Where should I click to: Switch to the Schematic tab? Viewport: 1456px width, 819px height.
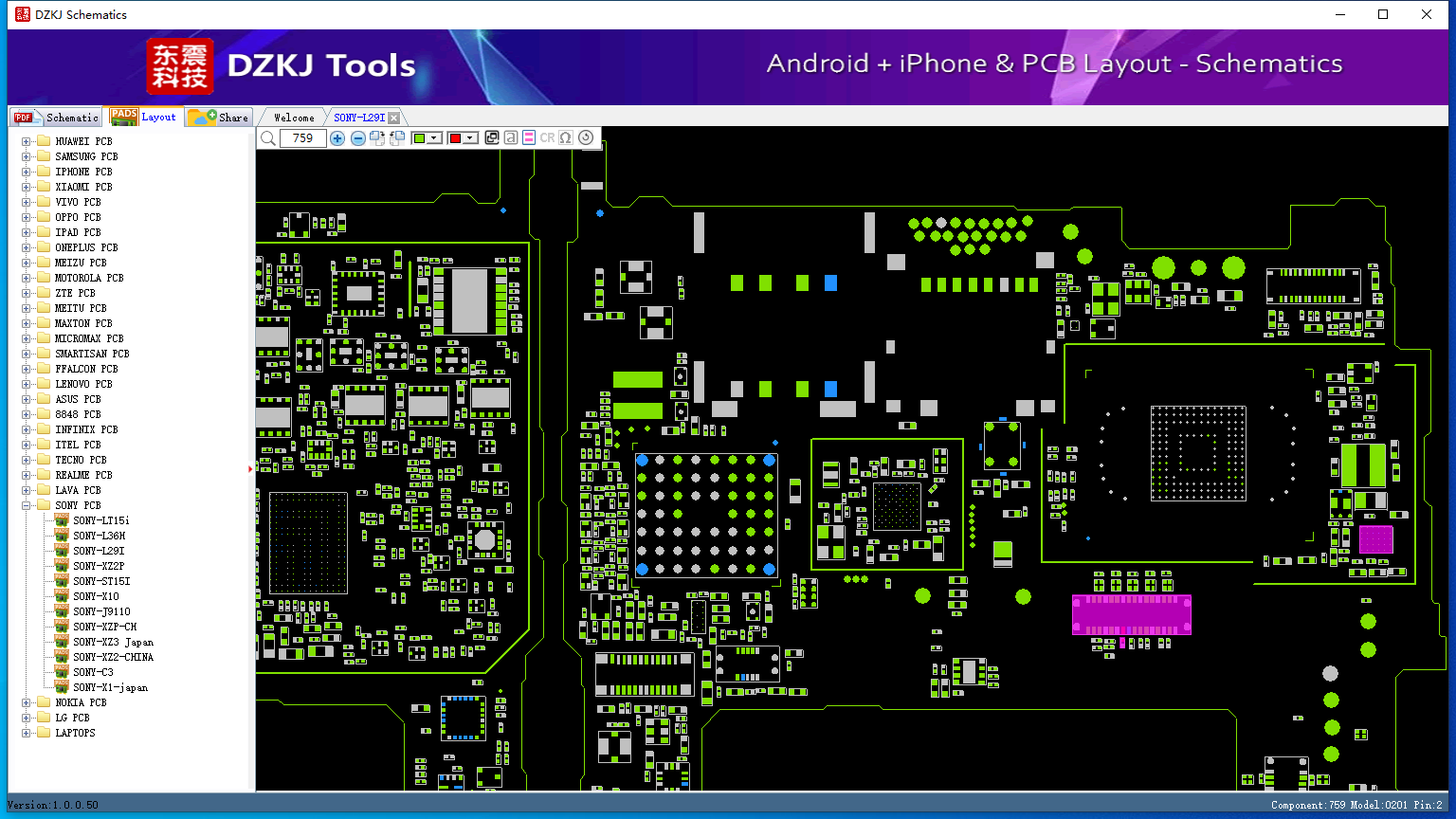[56, 117]
